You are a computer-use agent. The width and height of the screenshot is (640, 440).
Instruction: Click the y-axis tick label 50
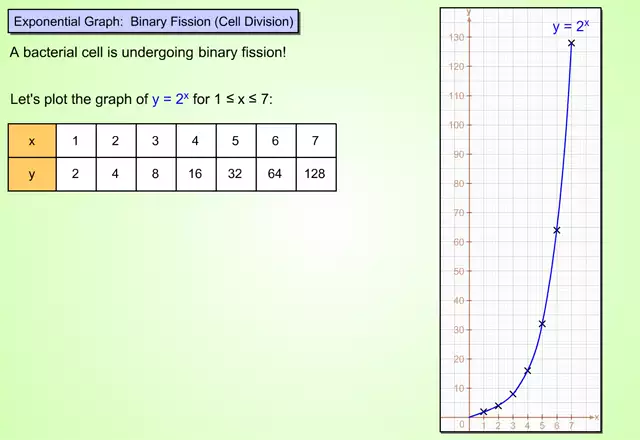(x=459, y=271)
